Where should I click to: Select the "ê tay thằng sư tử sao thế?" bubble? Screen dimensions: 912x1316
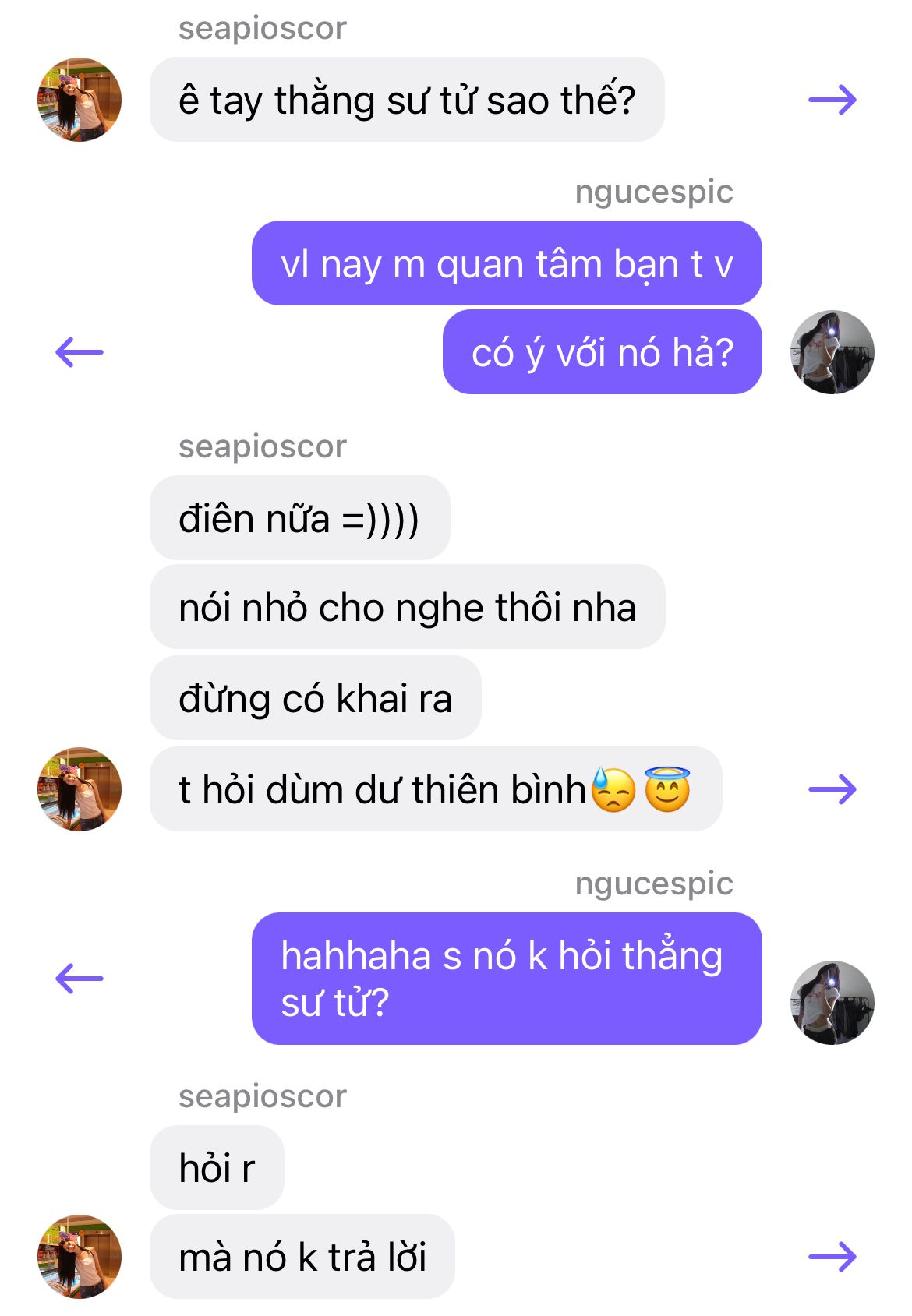(x=407, y=100)
